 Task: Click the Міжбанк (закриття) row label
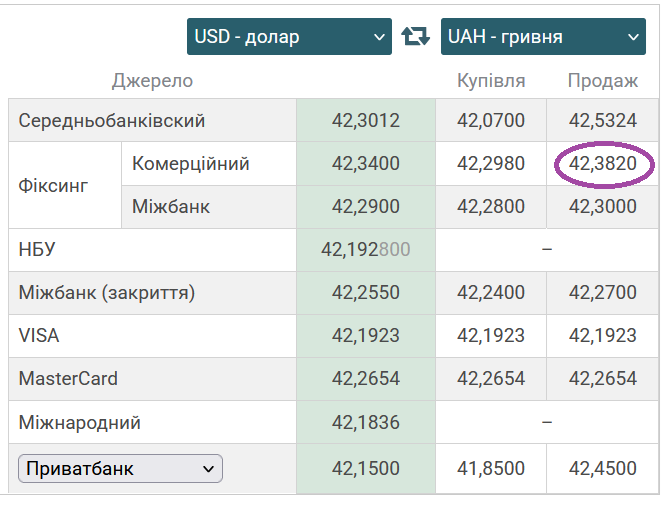tap(107, 293)
